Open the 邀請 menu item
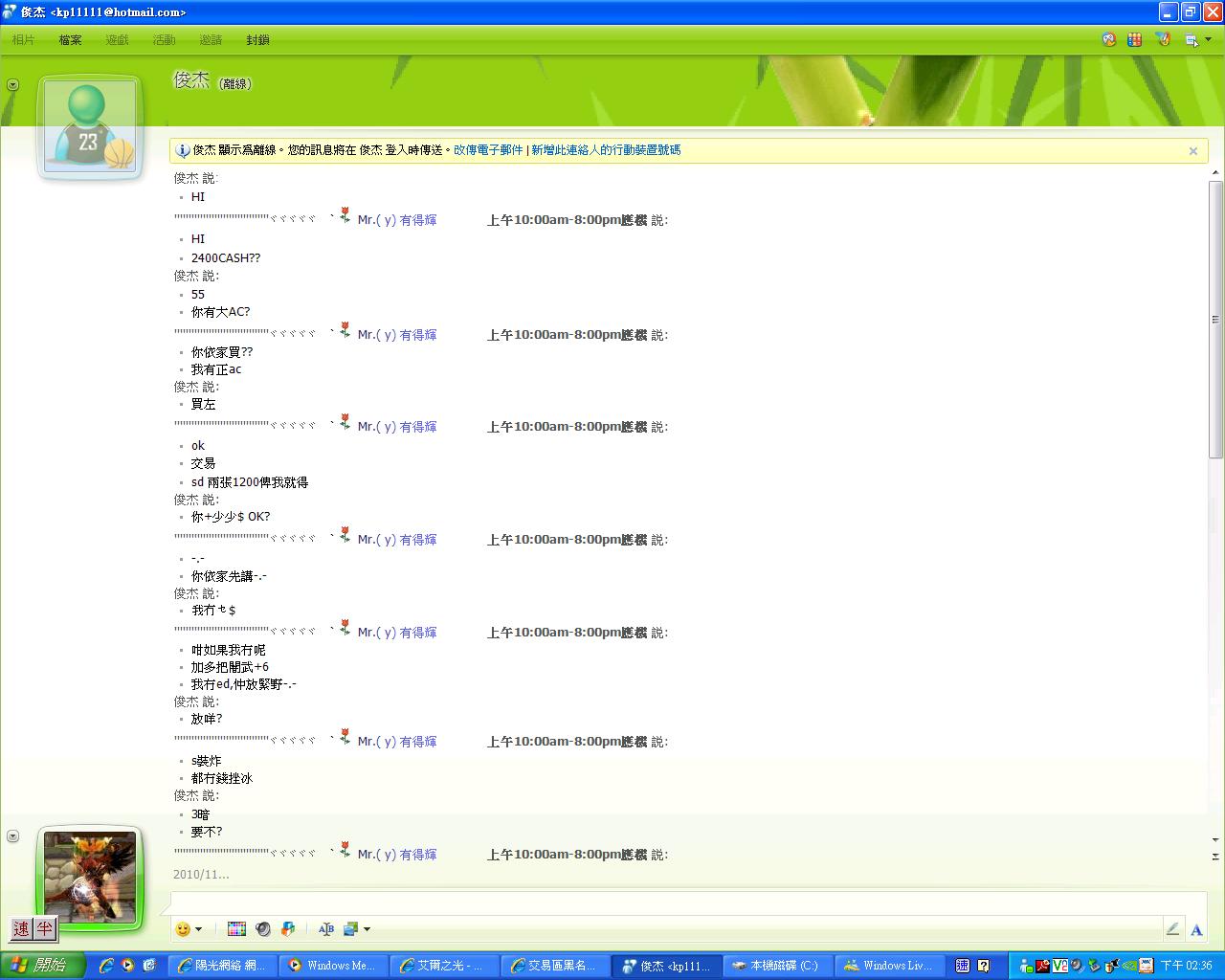This screenshot has height=980, width=1225. click(x=211, y=40)
